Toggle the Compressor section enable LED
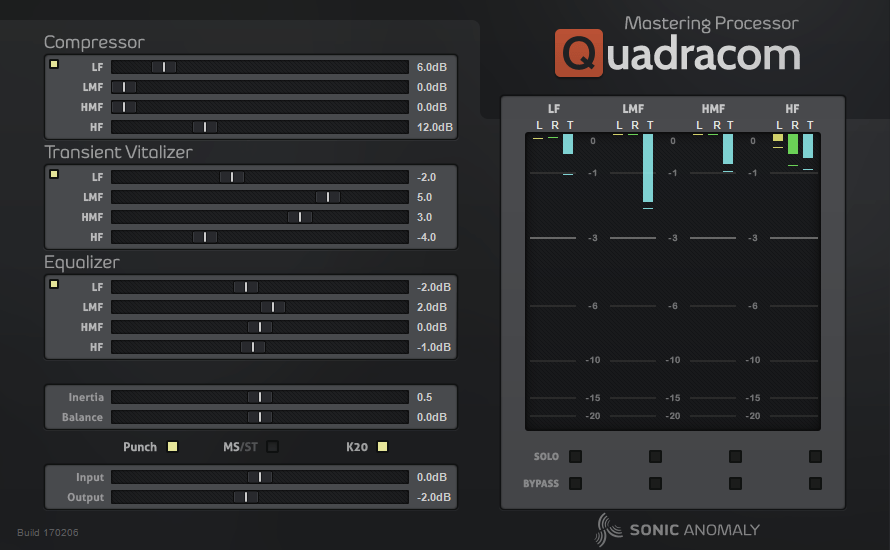The width and height of the screenshot is (890, 550). tap(54, 65)
